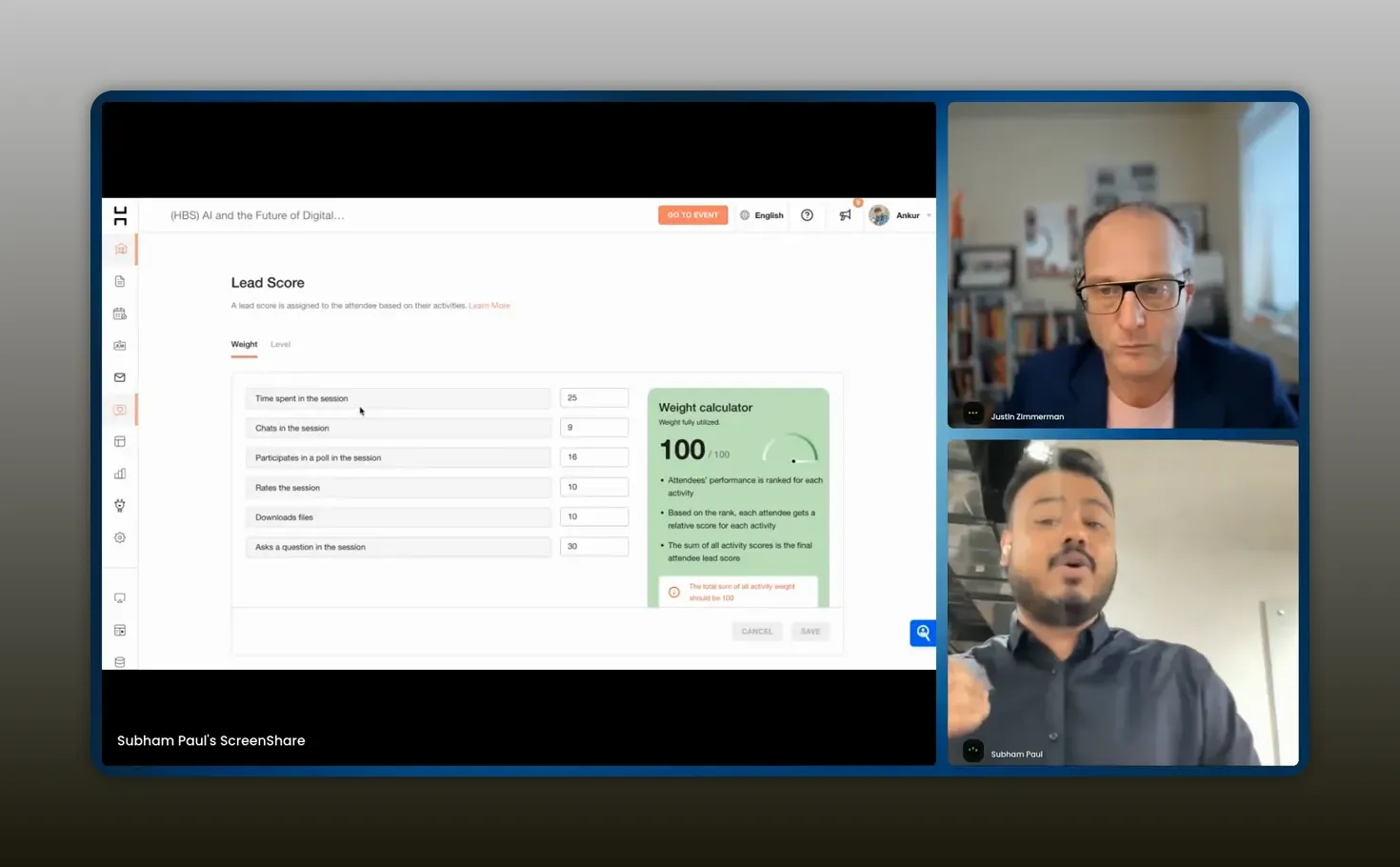Open the Learn More link
Screen dimensions: 1400x867
point(490,305)
